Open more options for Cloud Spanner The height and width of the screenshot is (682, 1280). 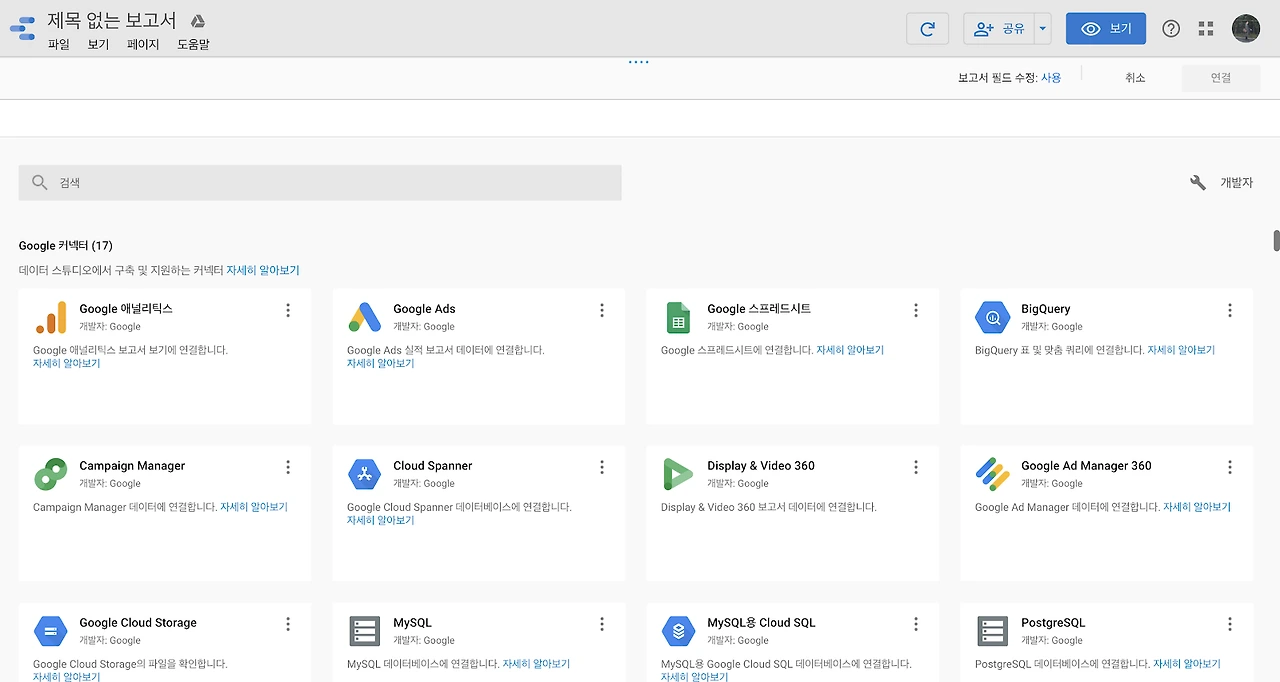(602, 467)
